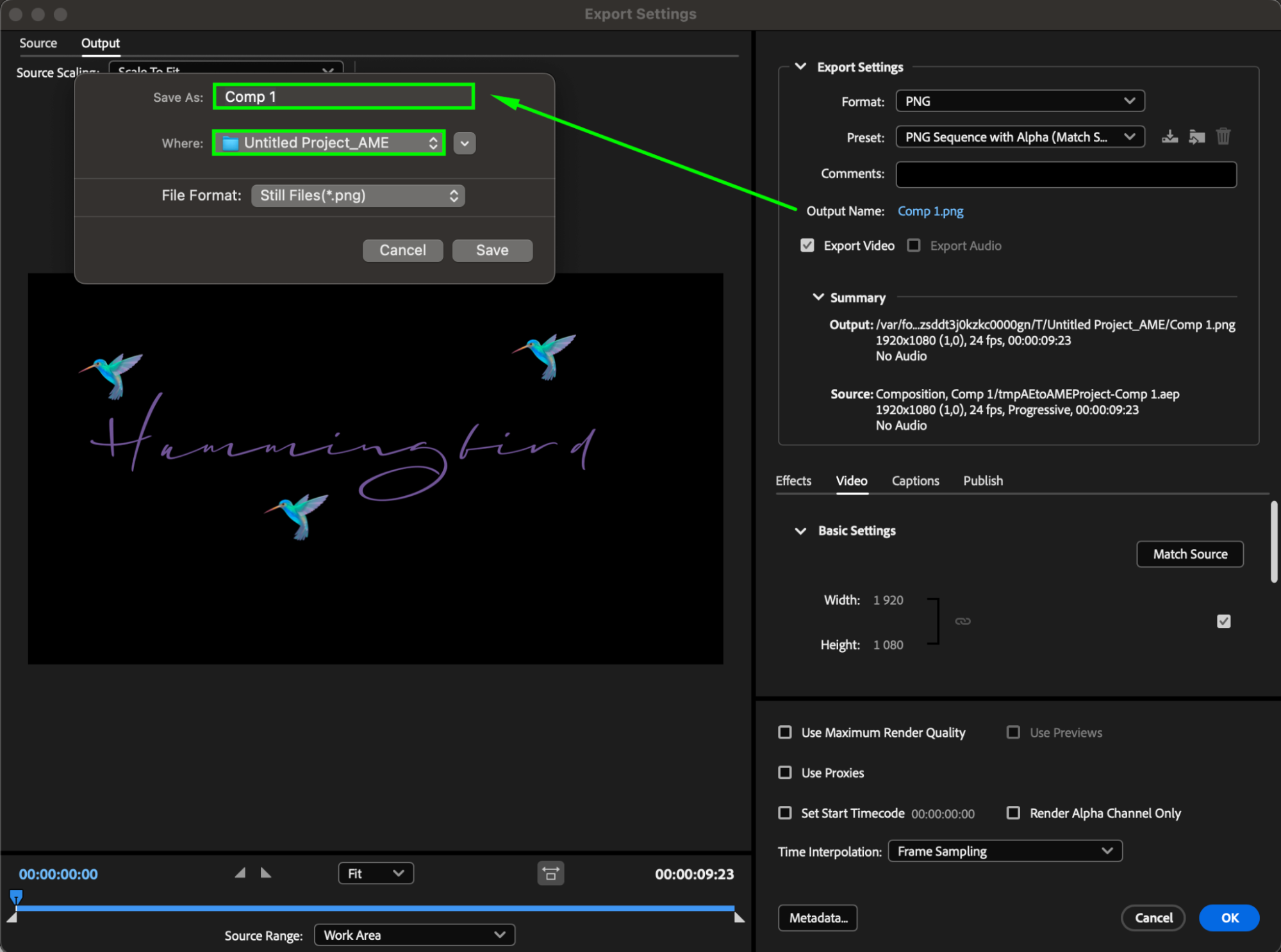Click the Comments text field
This screenshot has width=1281, height=952.
pyautogui.click(x=1066, y=174)
